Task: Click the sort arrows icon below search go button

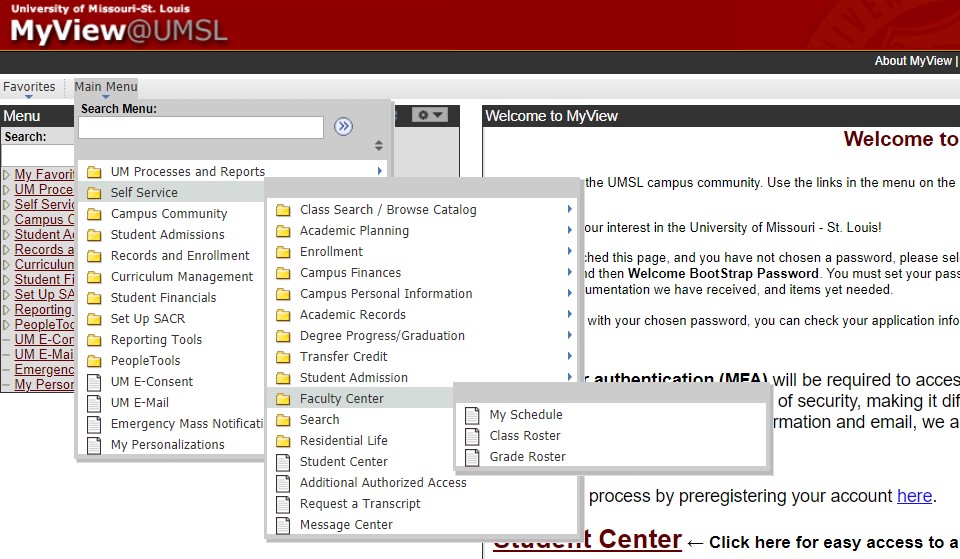Action: coord(378,146)
